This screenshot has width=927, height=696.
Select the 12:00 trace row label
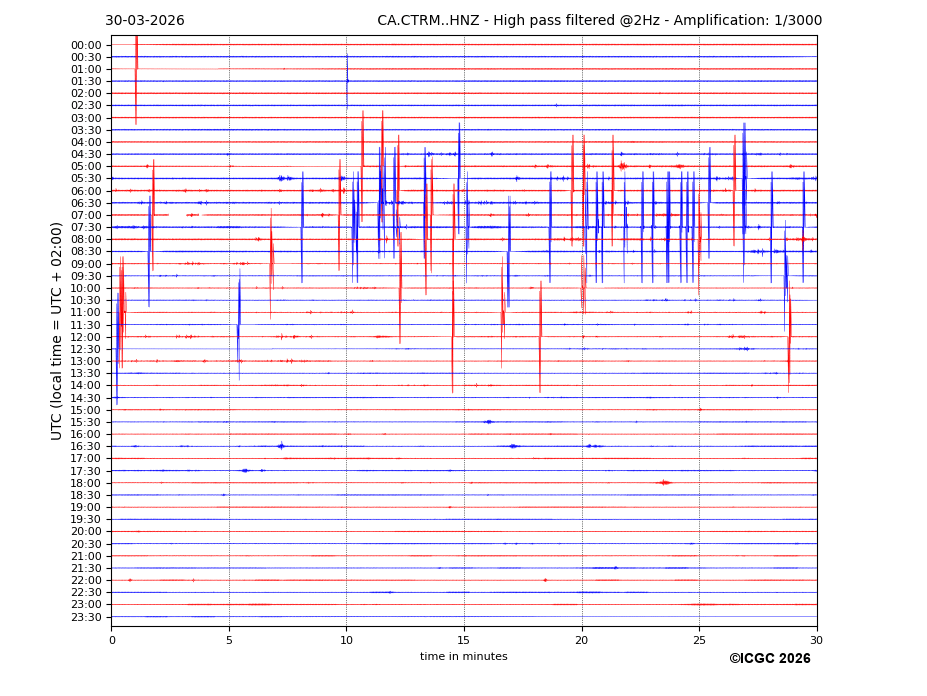click(86, 337)
